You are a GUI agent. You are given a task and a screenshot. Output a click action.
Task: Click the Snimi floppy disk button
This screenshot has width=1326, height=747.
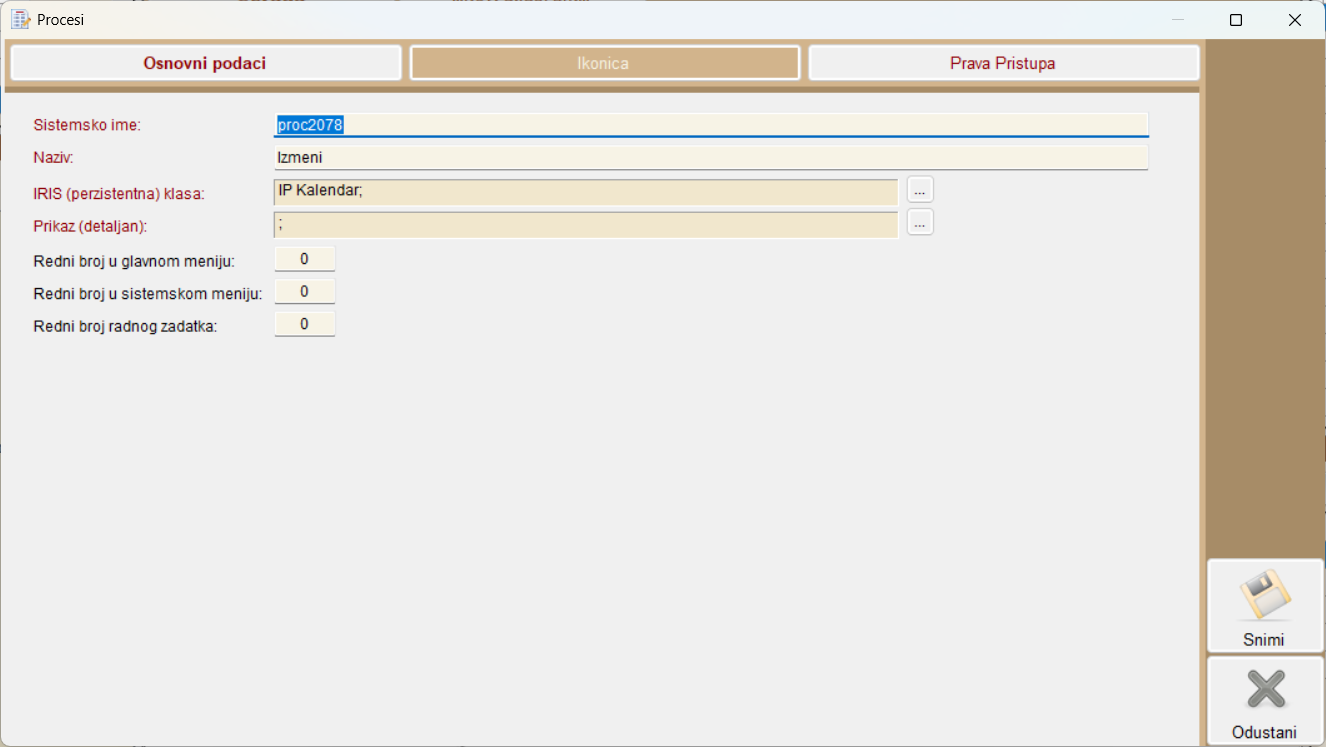click(x=1265, y=606)
